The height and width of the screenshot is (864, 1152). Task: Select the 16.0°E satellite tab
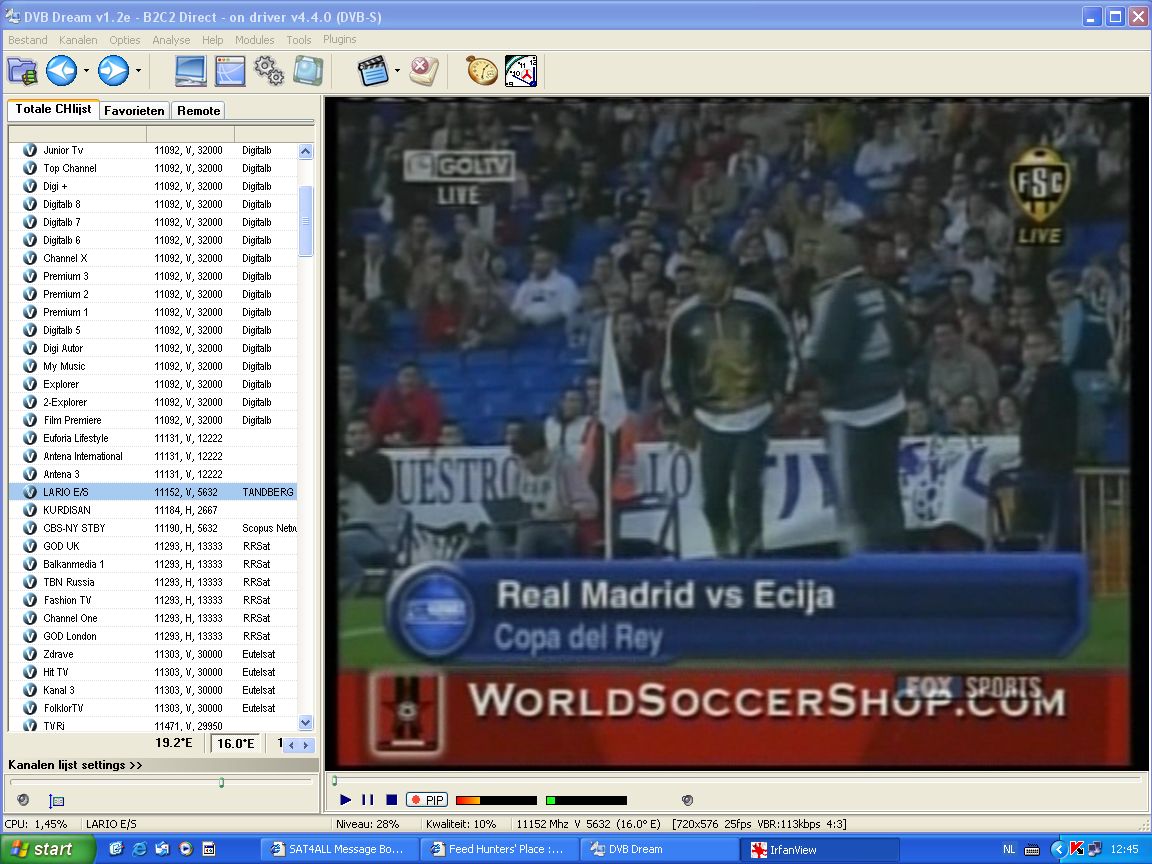click(x=236, y=744)
